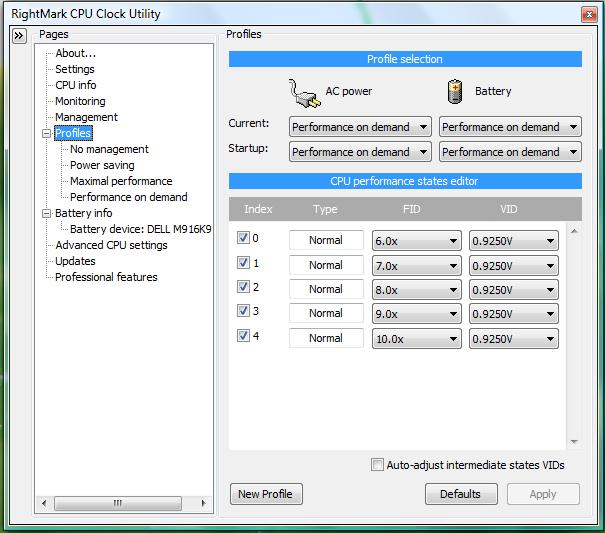Open the Updates page

(75, 261)
